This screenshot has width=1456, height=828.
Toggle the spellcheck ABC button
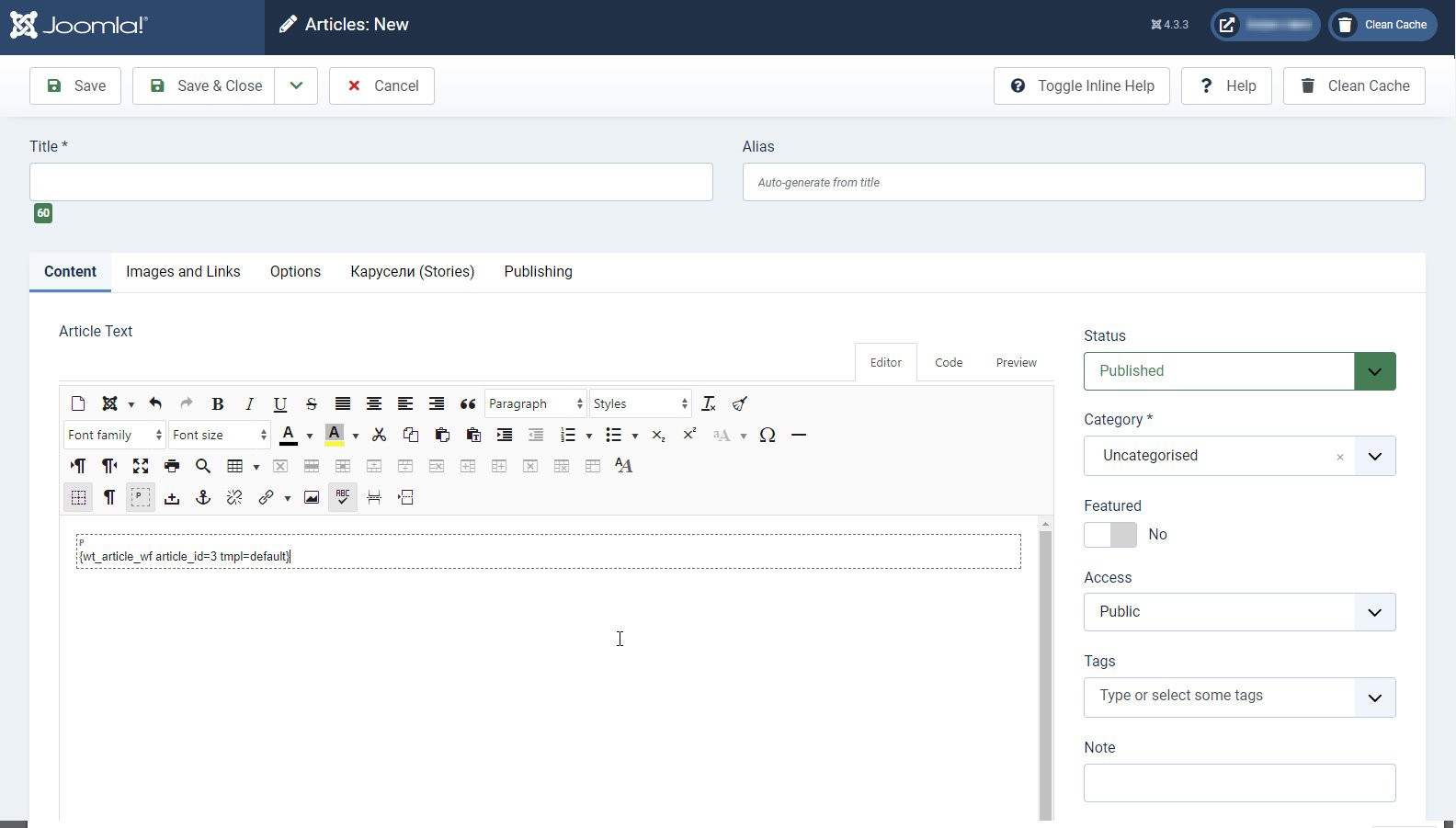pos(343,497)
